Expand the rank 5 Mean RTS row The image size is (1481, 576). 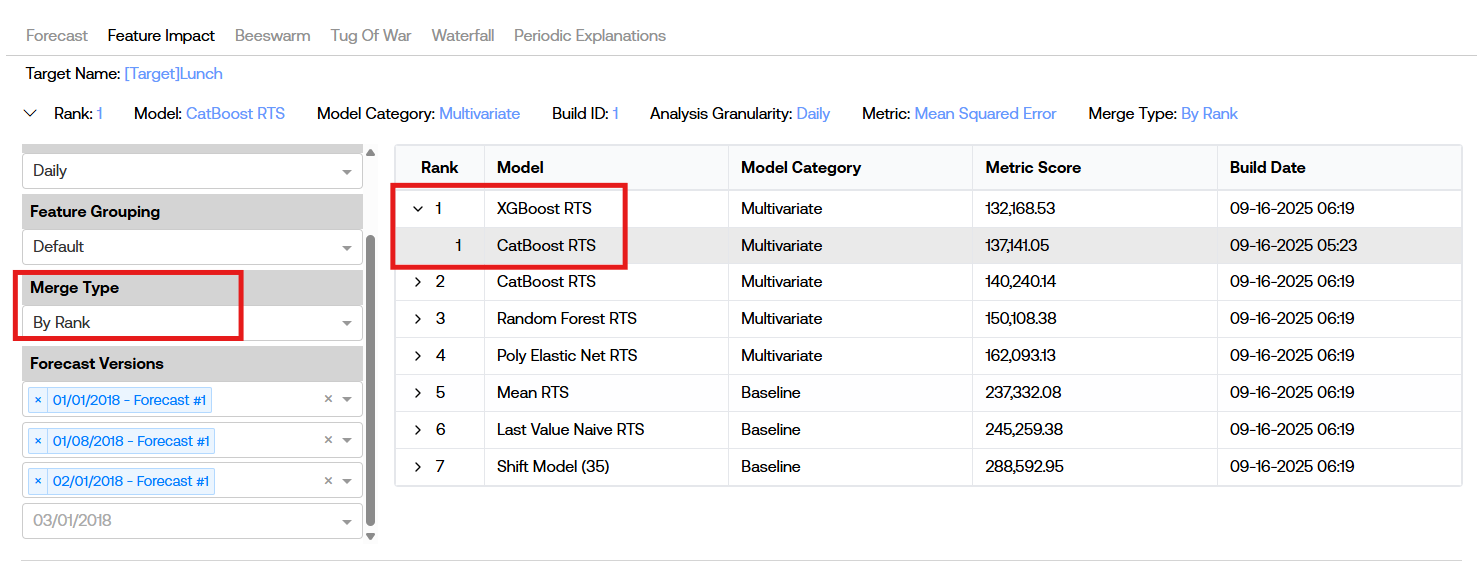tap(418, 393)
